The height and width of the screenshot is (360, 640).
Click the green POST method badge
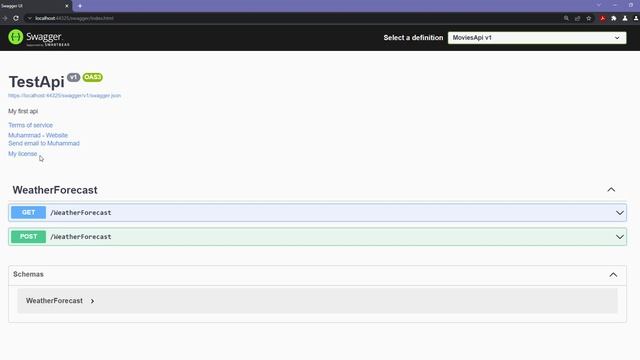tap(28, 237)
